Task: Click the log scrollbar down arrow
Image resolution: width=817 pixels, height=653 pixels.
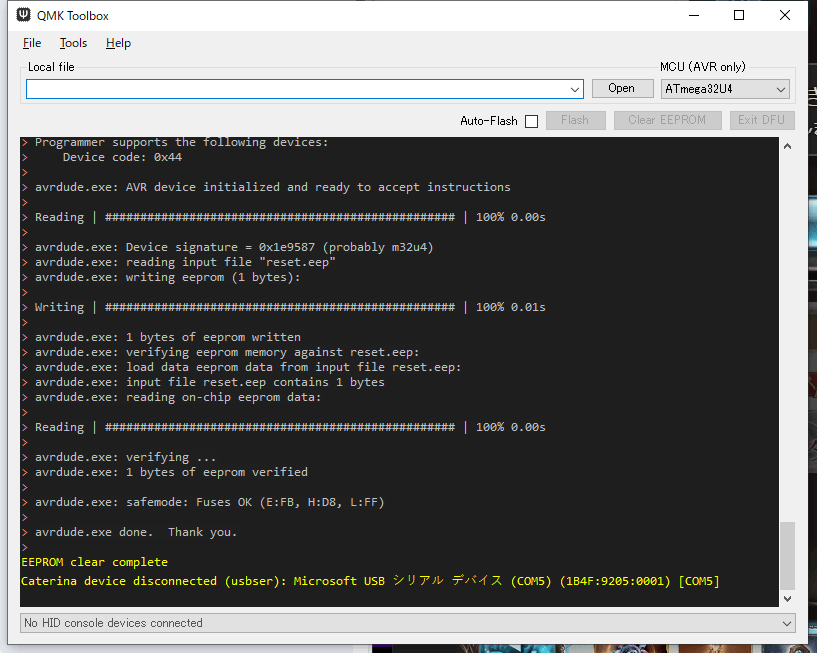Action: (787, 599)
